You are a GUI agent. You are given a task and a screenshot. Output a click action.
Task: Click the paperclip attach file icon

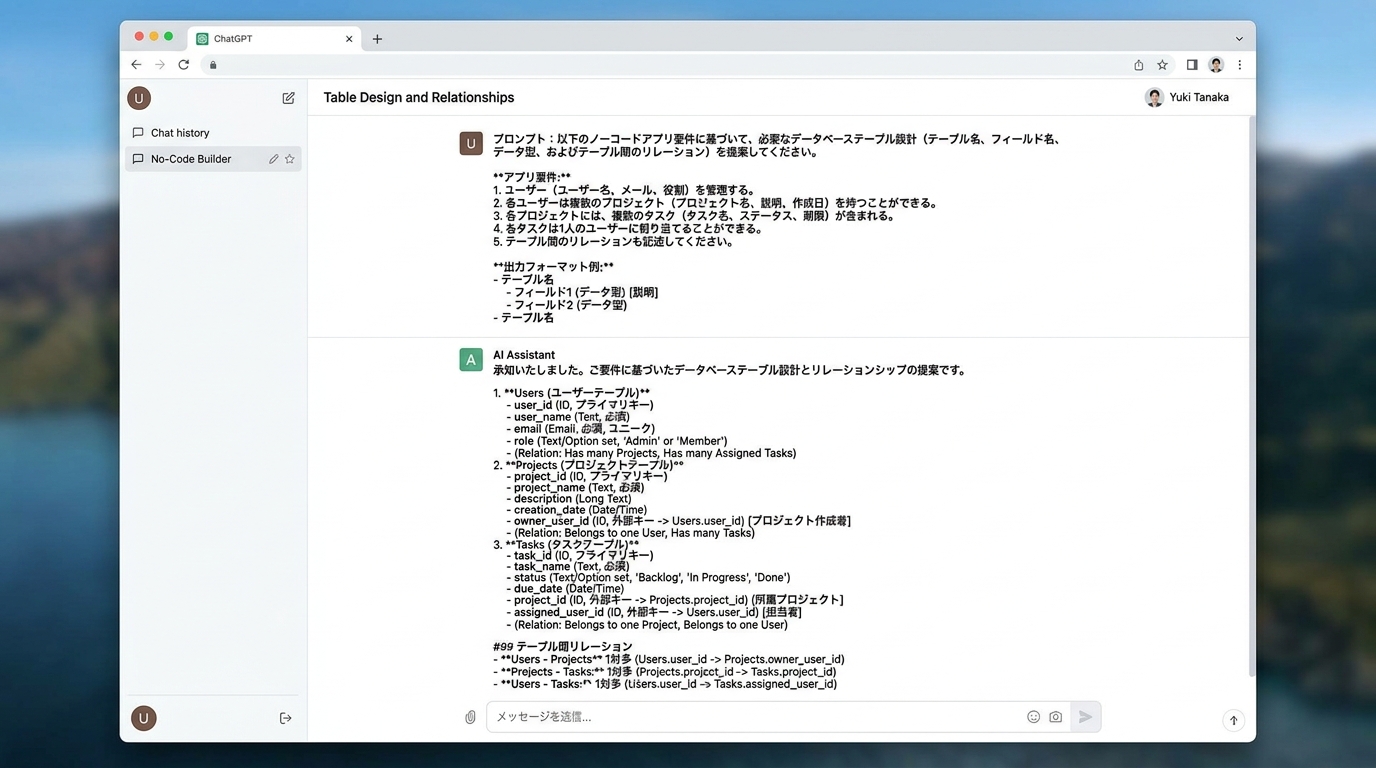point(470,717)
